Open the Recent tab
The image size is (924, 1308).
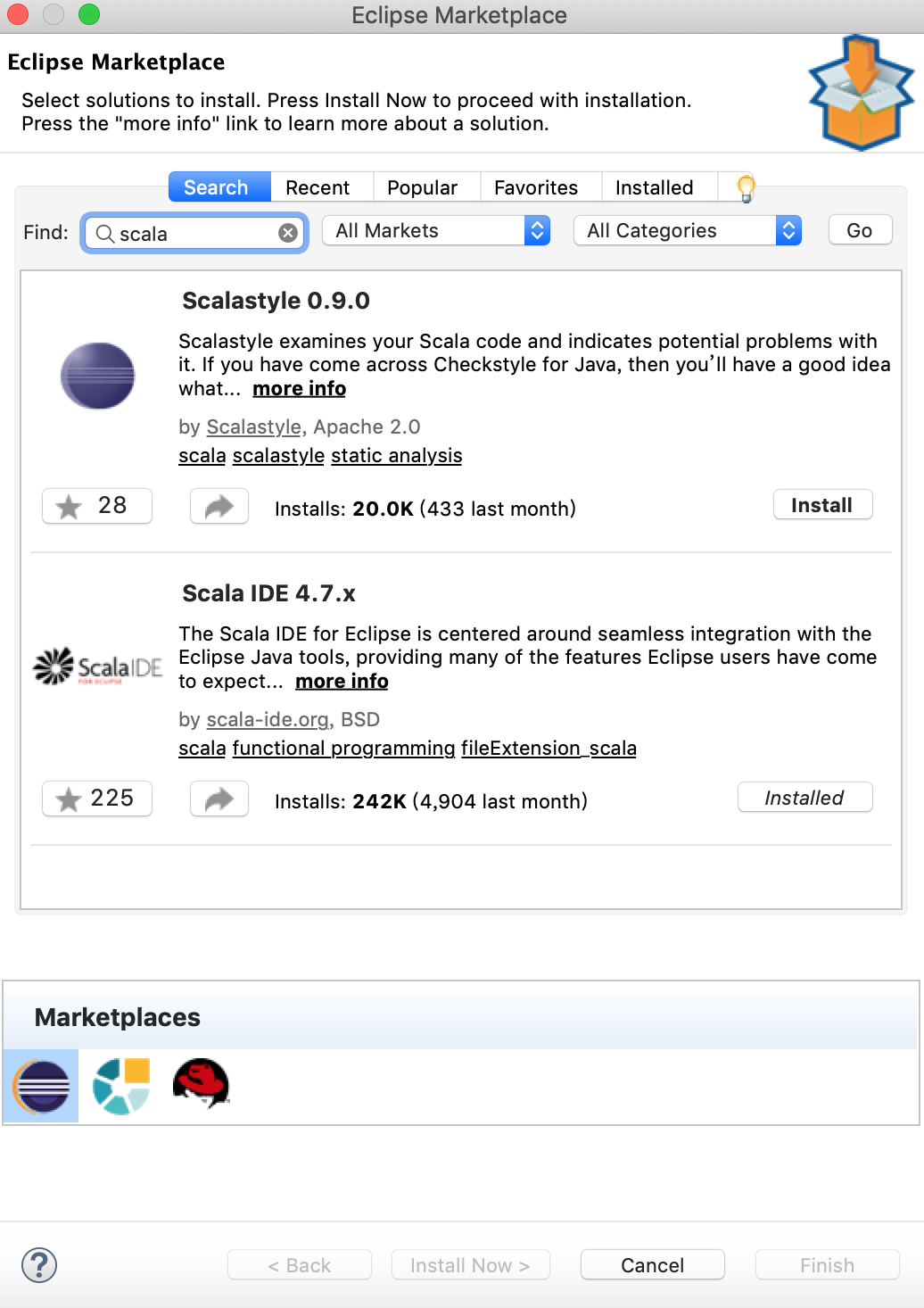pos(320,187)
